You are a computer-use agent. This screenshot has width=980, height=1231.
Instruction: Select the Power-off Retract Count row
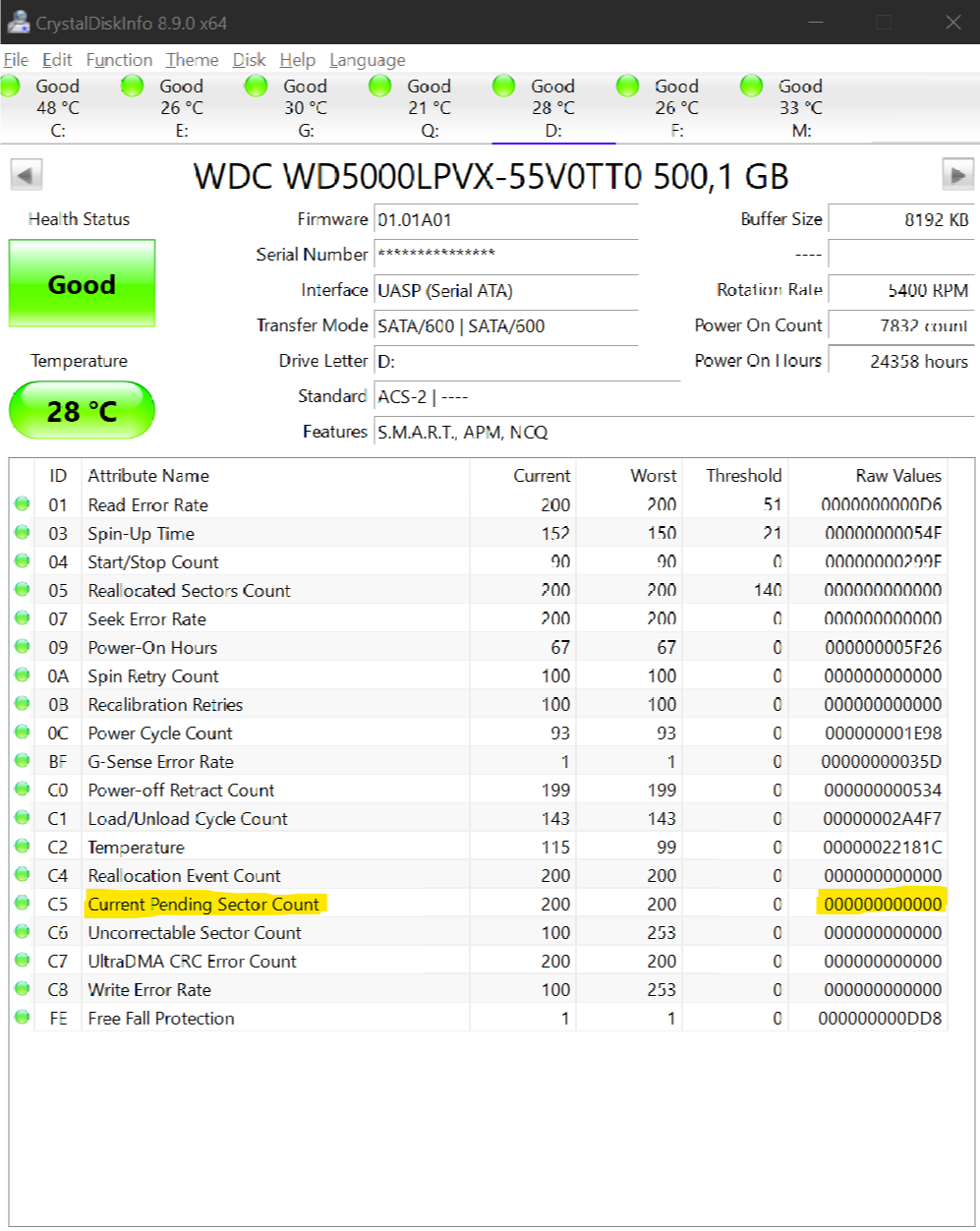479,790
